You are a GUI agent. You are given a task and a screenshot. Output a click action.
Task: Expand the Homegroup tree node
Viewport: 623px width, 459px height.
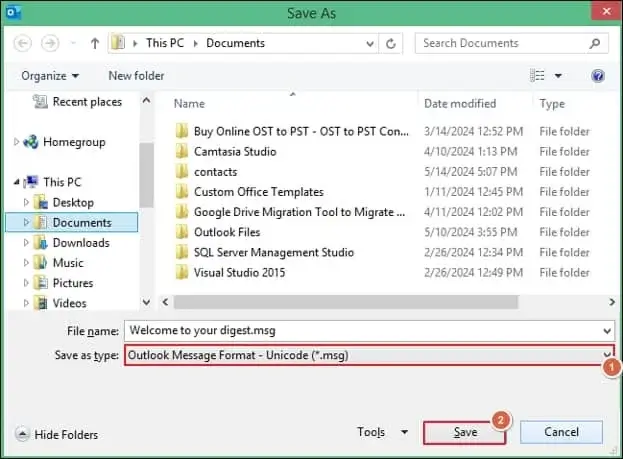pyautogui.click(x=17, y=142)
